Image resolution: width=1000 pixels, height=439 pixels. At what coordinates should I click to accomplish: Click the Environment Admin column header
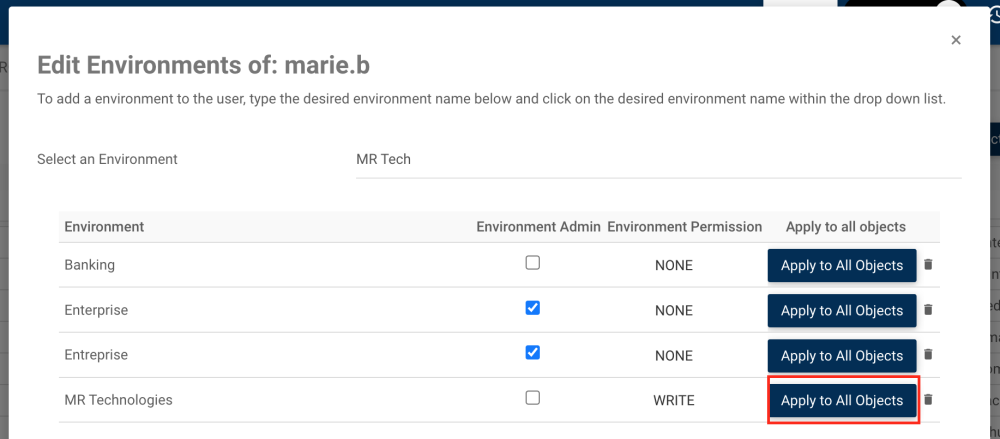(538, 227)
